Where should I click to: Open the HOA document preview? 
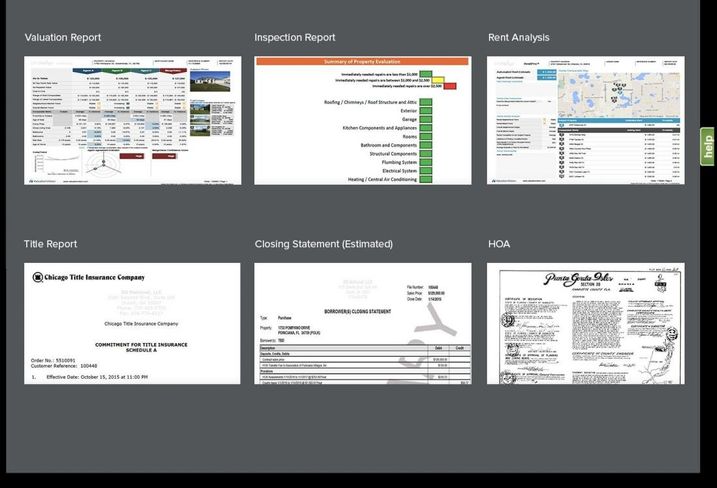585,323
